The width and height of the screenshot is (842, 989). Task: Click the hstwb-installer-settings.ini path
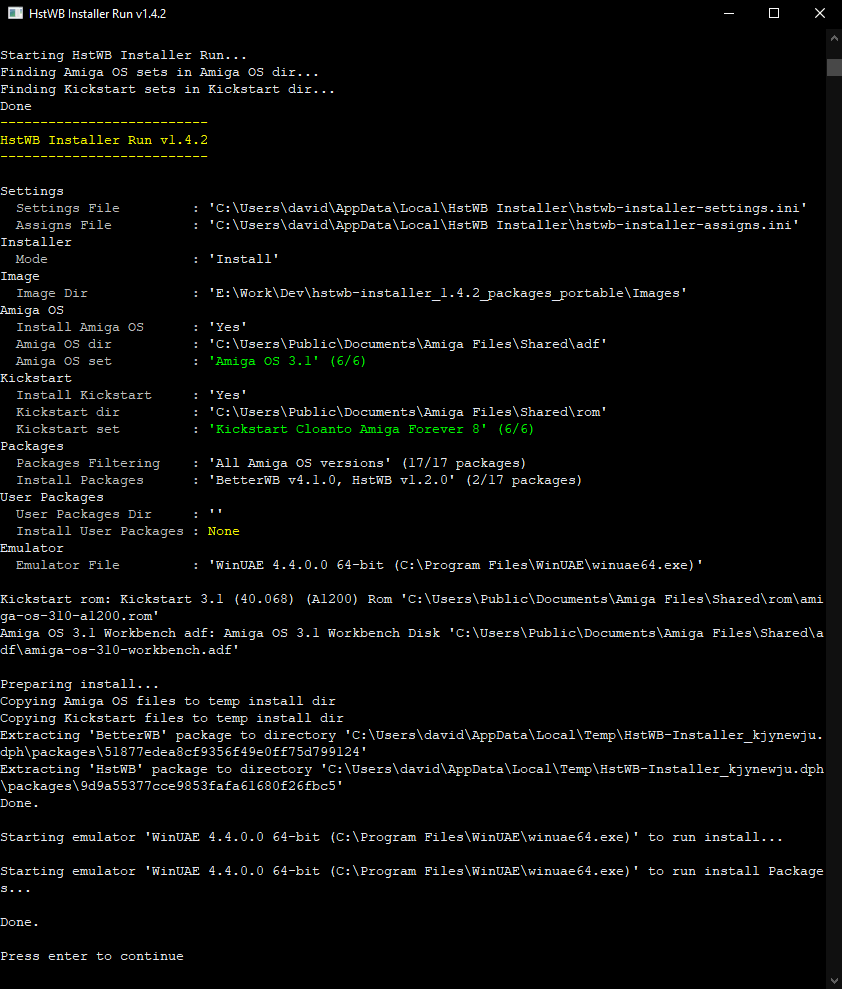(x=508, y=208)
